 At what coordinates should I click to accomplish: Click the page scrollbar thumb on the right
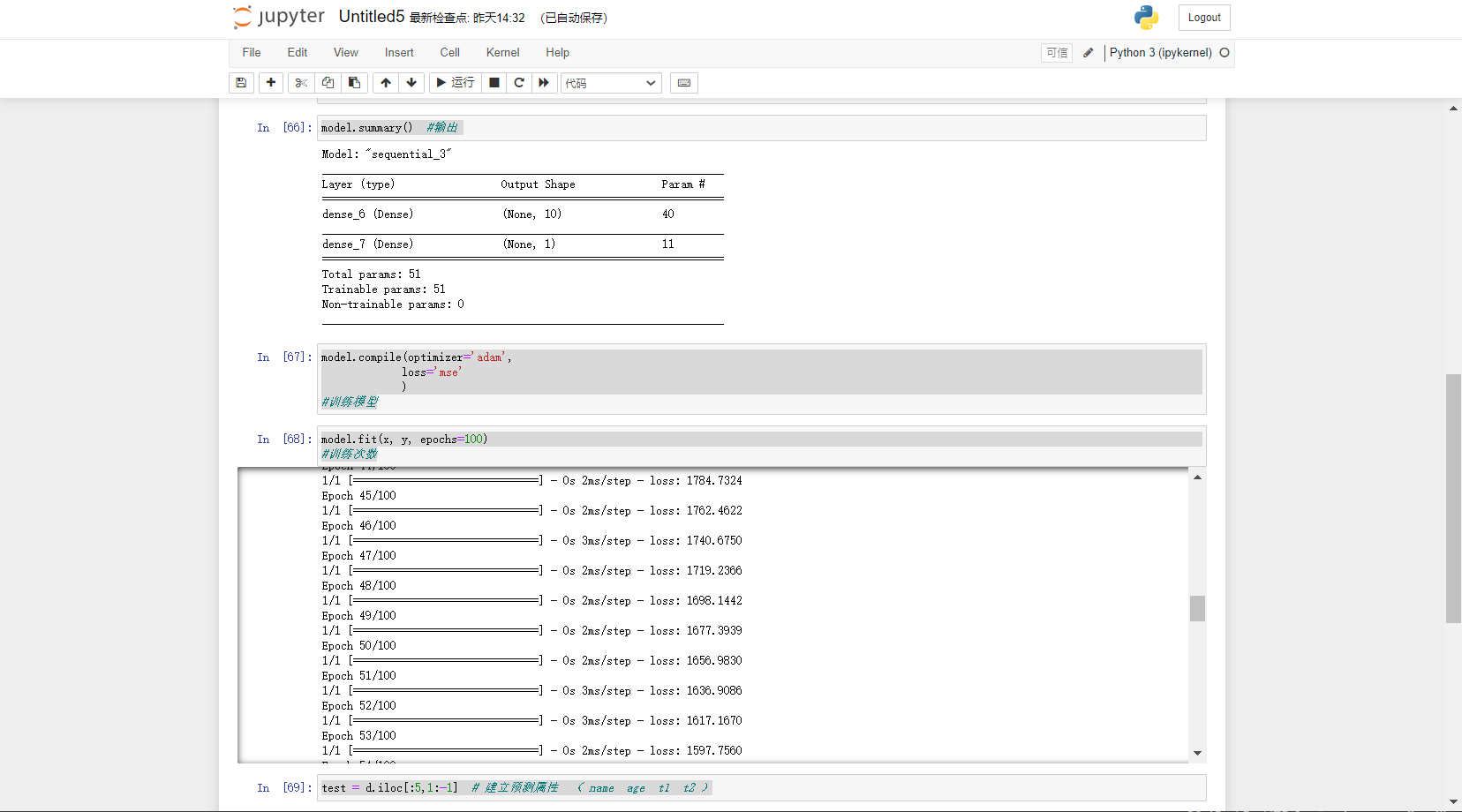1453,499
